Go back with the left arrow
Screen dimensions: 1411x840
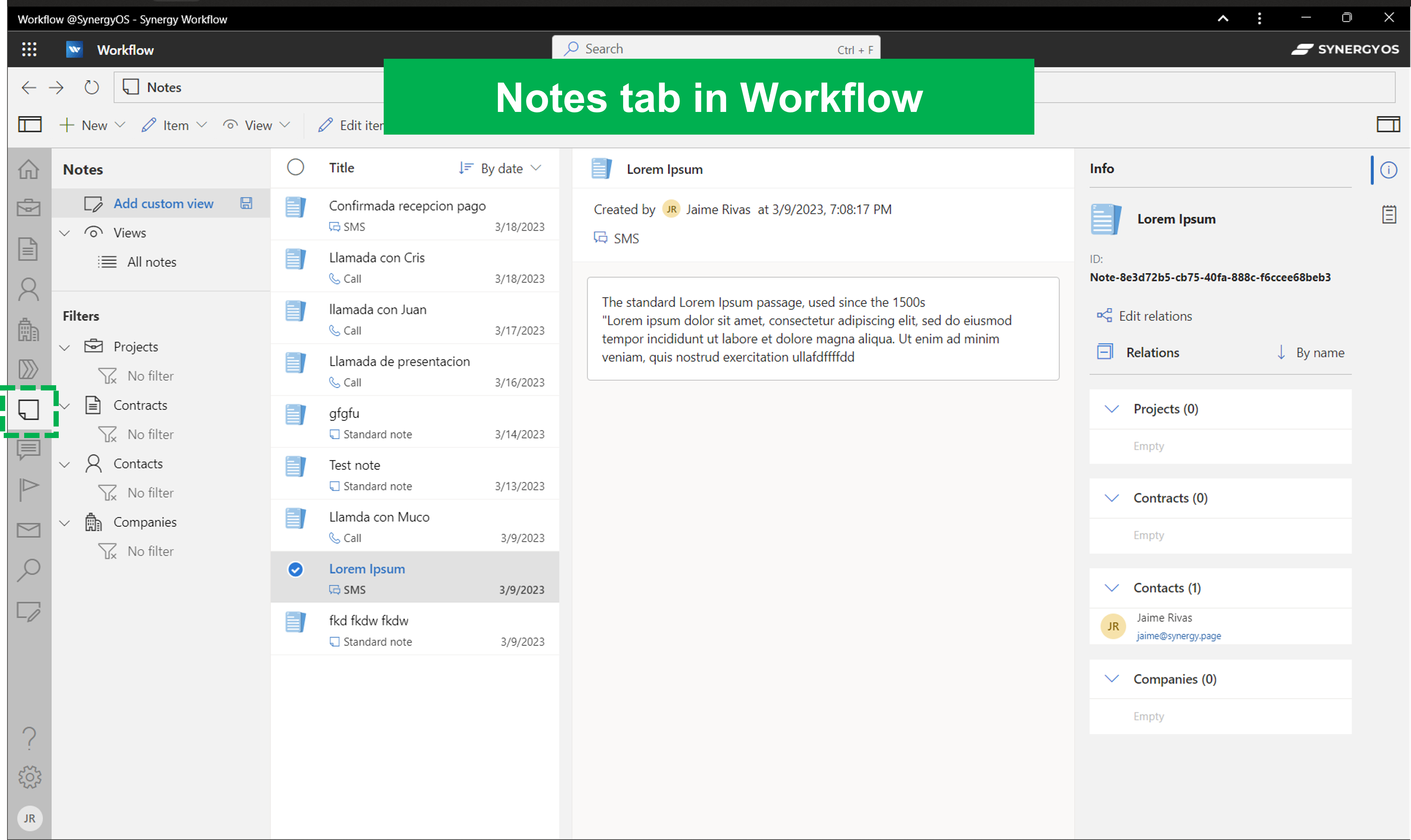point(28,87)
